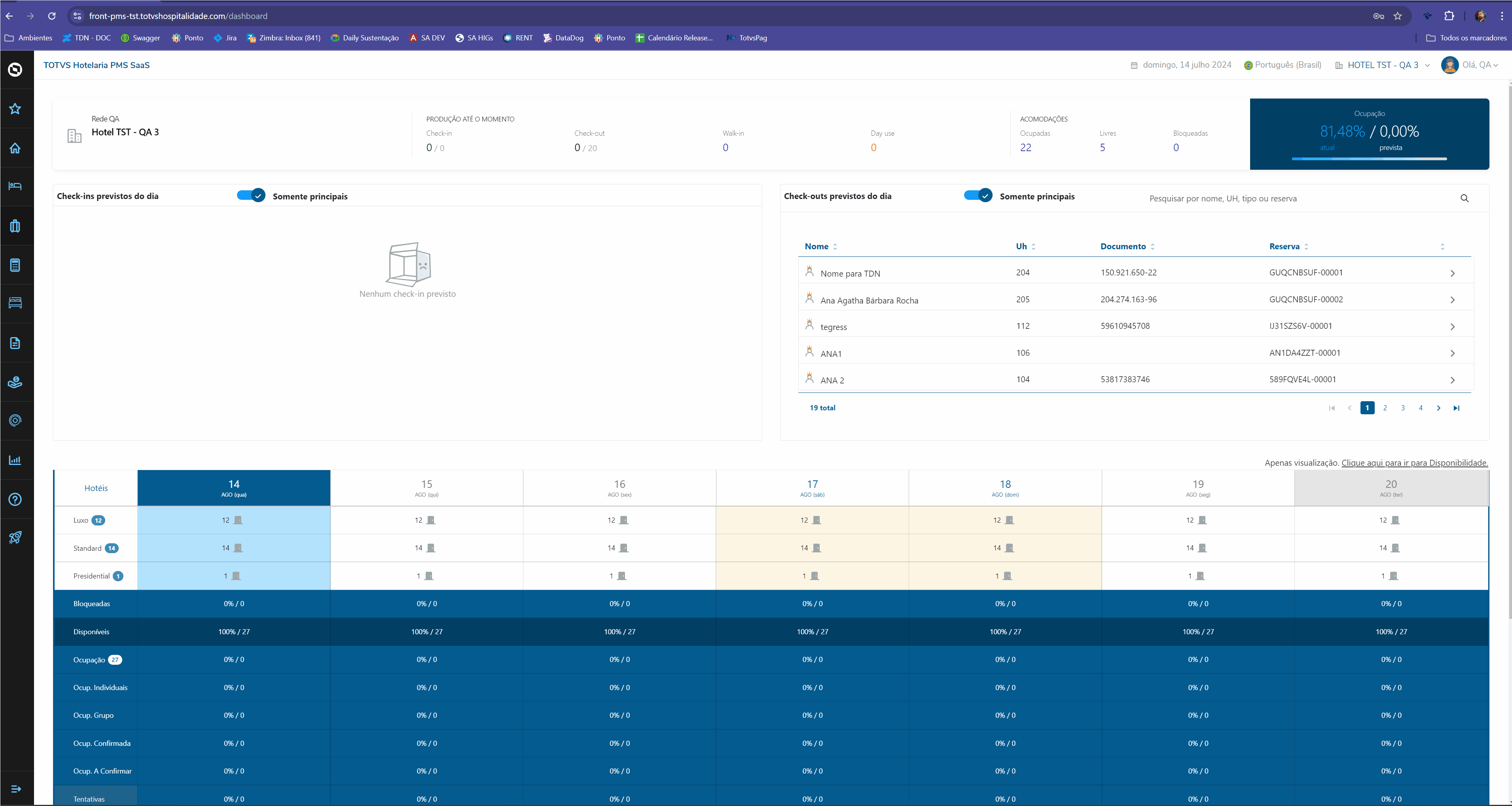This screenshot has width=1512, height=806.
Task: Toggle Somente principais for check-outs
Action: tap(978, 195)
